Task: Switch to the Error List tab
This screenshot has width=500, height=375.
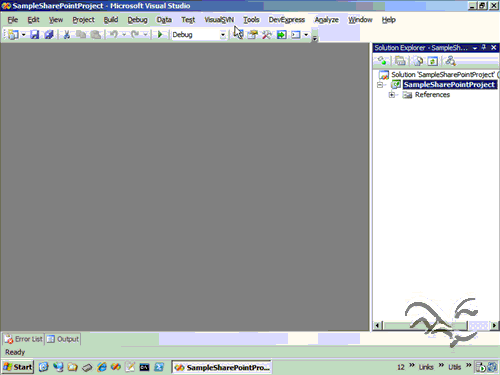Action: 23,339
